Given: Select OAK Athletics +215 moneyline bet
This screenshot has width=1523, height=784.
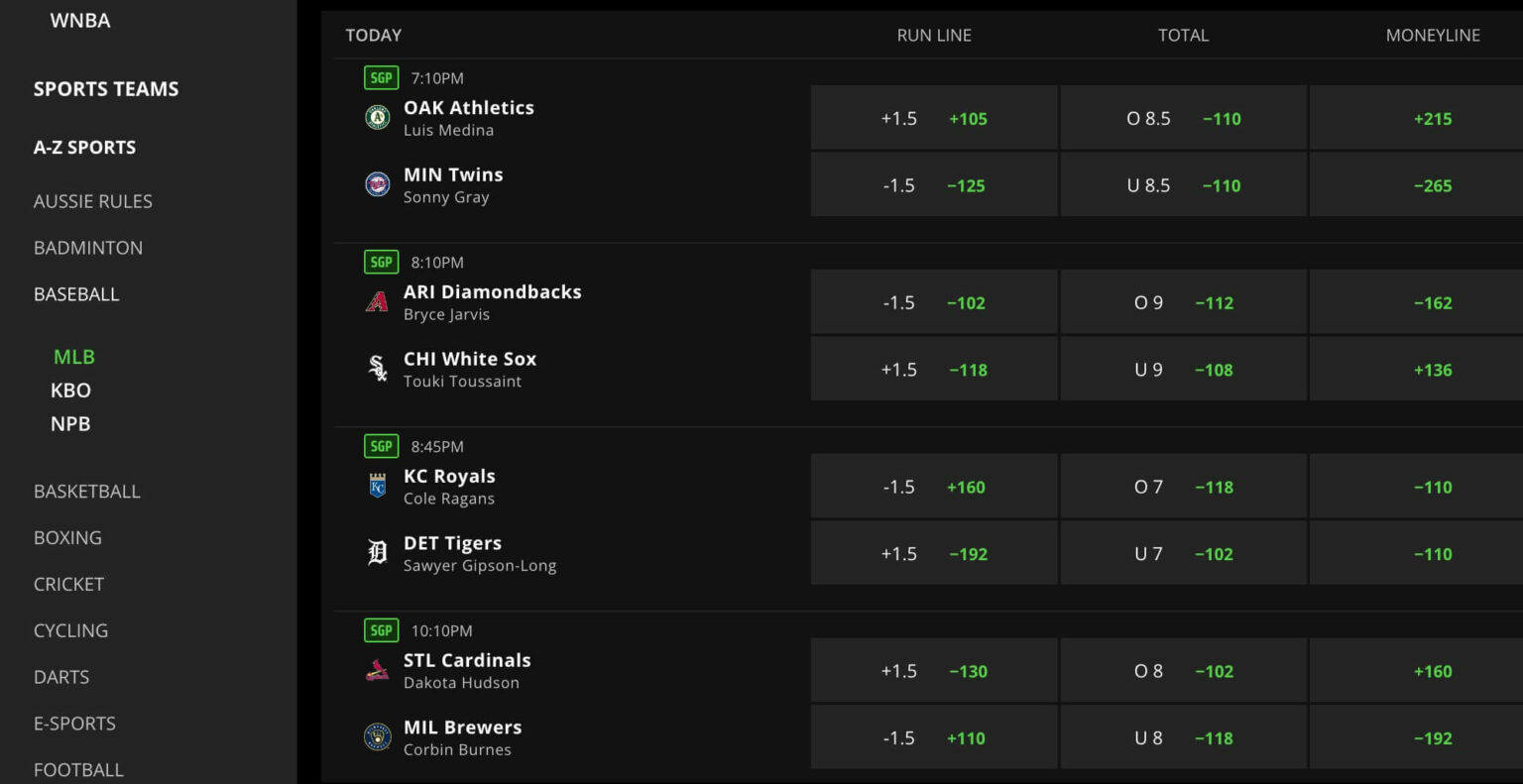Looking at the screenshot, I should [1416, 118].
